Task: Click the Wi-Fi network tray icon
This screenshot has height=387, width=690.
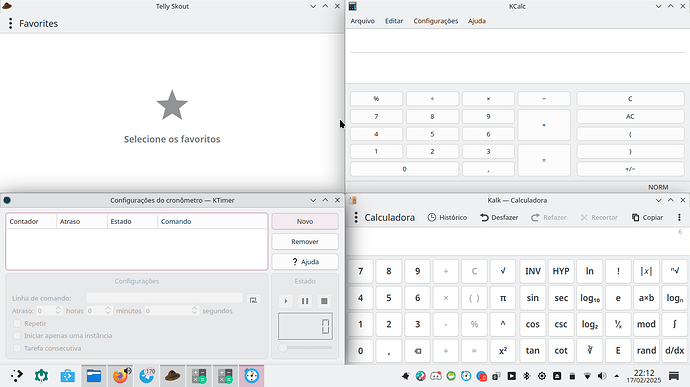Action: point(587,376)
